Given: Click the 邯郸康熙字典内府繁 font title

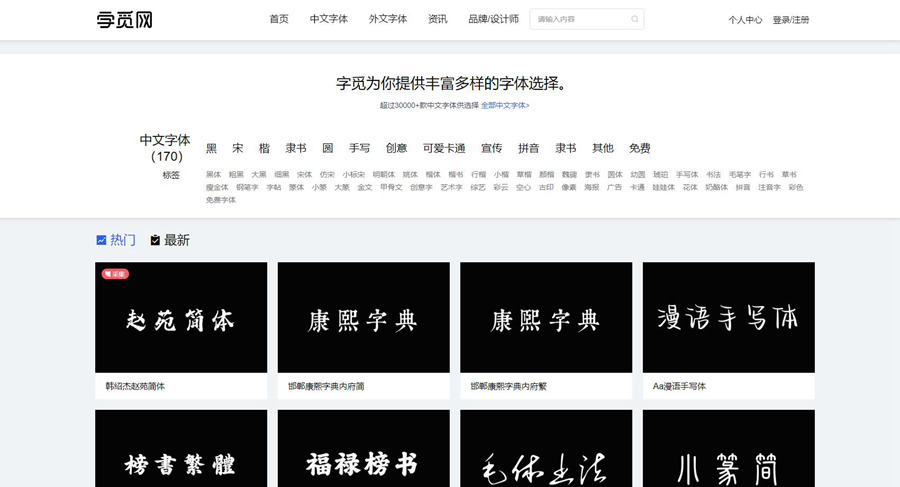Looking at the screenshot, I should click(x=509, y=386).
